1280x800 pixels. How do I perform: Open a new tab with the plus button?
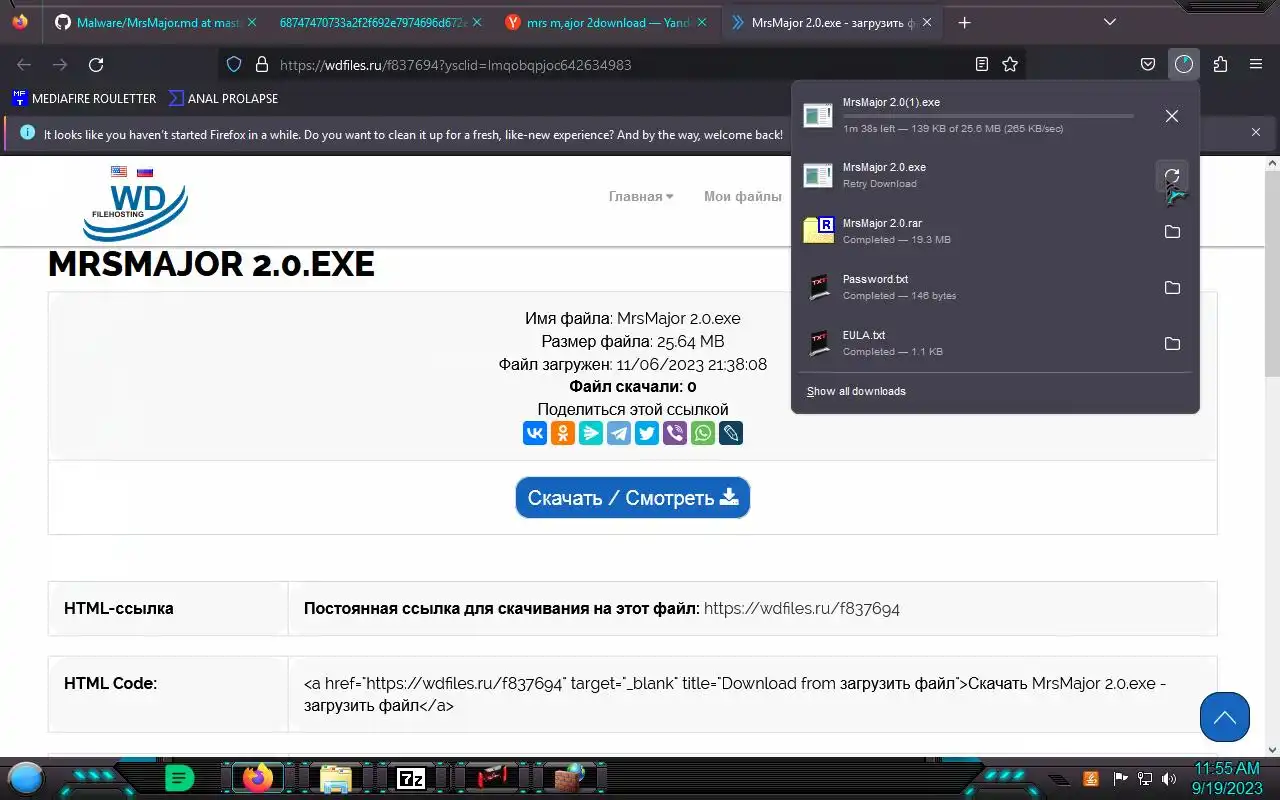(x=964, y=22)
